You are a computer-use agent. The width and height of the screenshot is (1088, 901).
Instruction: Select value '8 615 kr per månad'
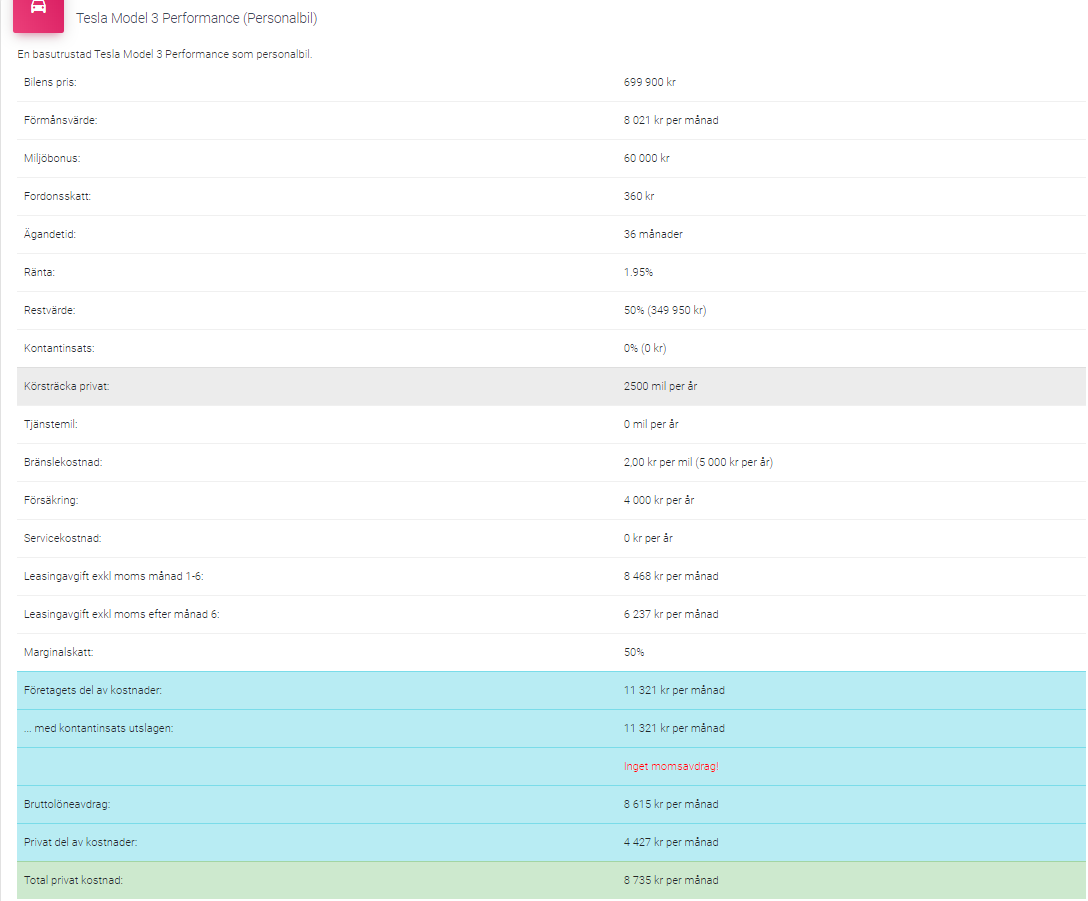(x=671, y=805)
